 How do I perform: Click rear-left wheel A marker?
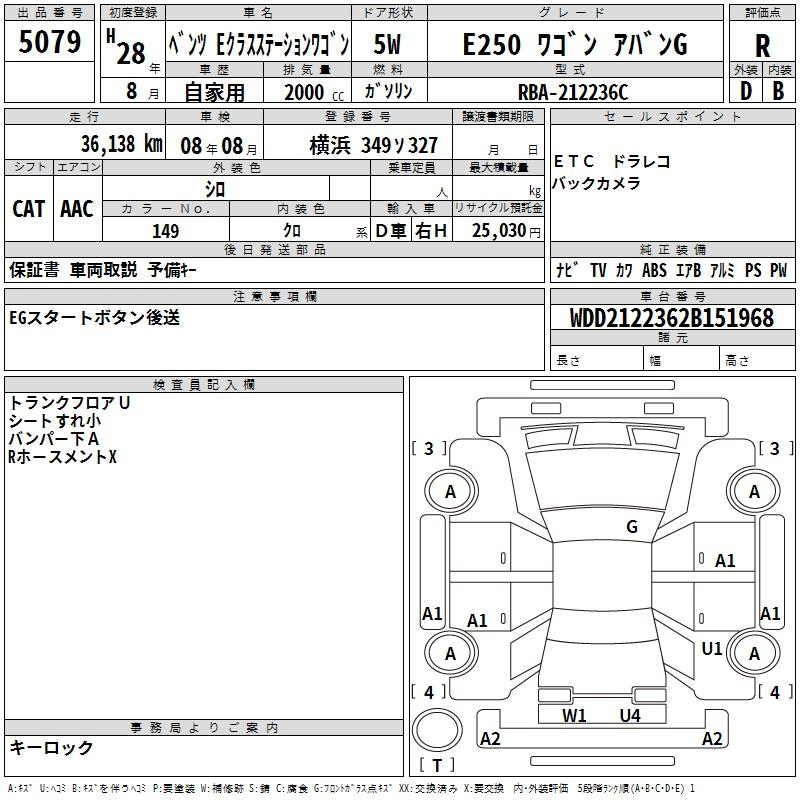coord(451,654)
